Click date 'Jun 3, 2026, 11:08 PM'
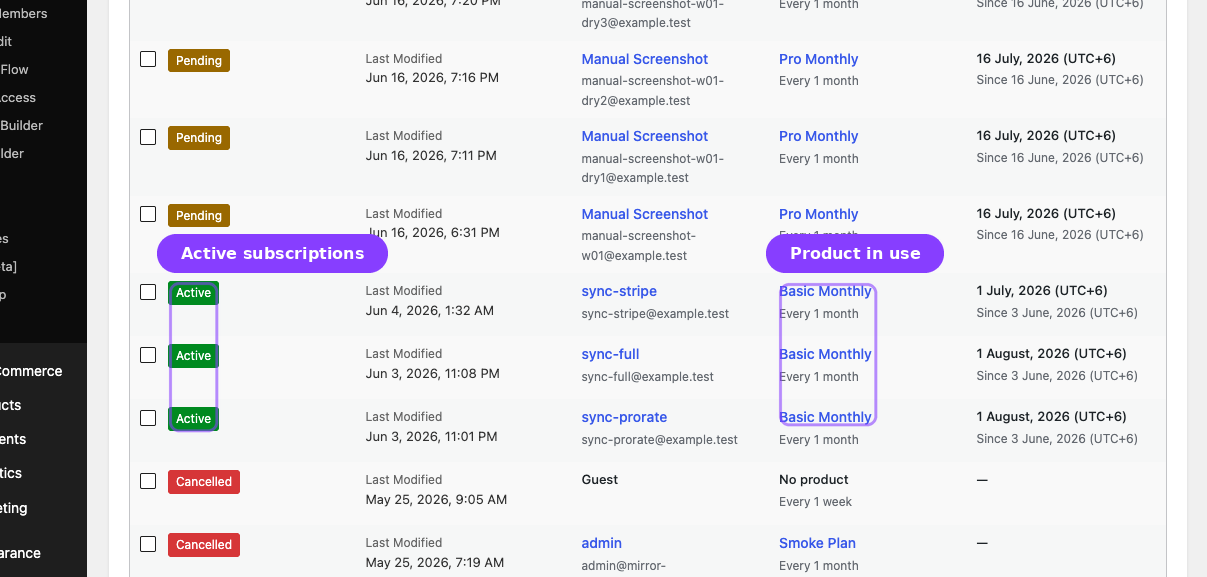1207x577 pixels. (x=433, y=373)
